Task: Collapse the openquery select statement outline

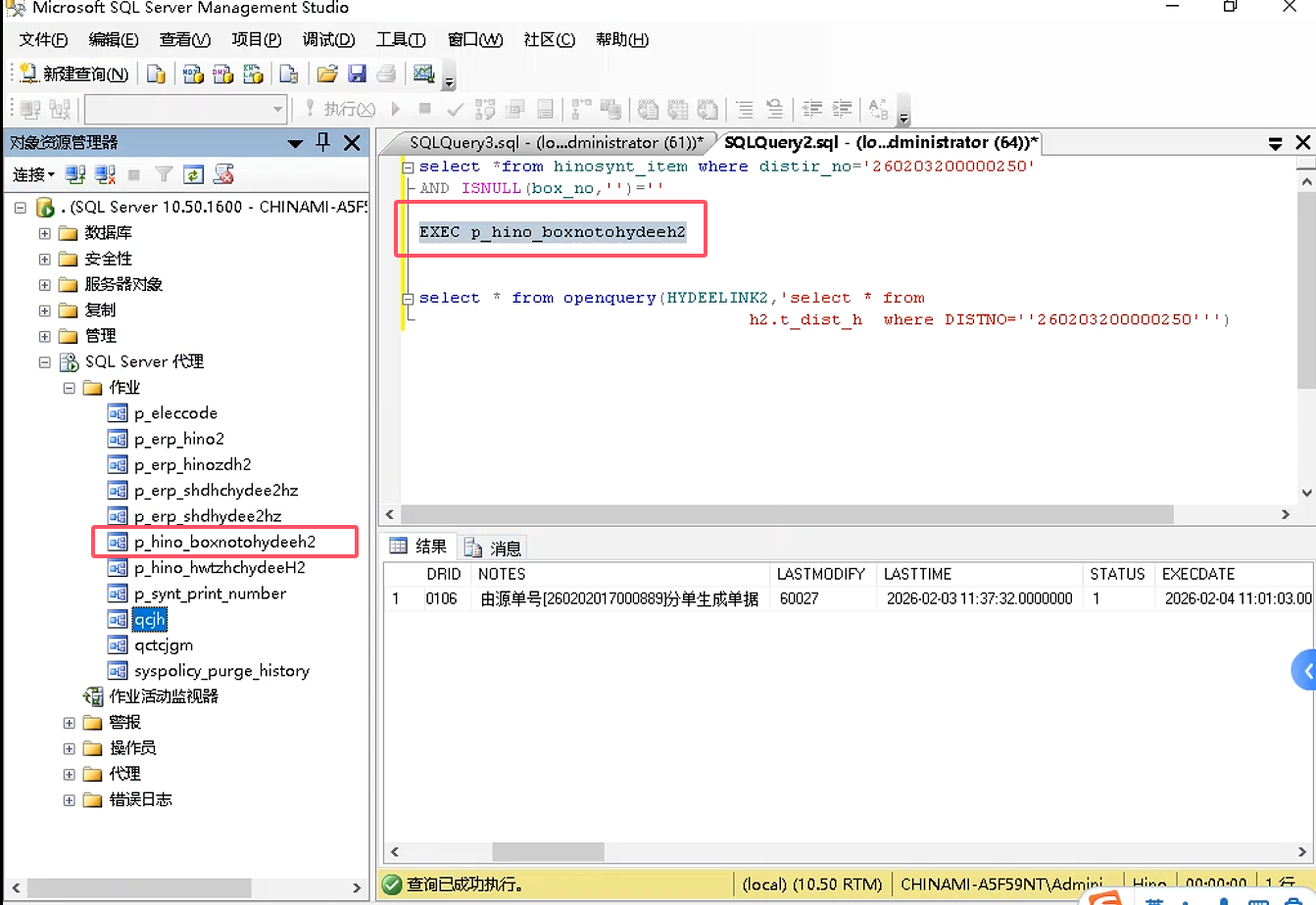Action: click(x=409, y=299)
